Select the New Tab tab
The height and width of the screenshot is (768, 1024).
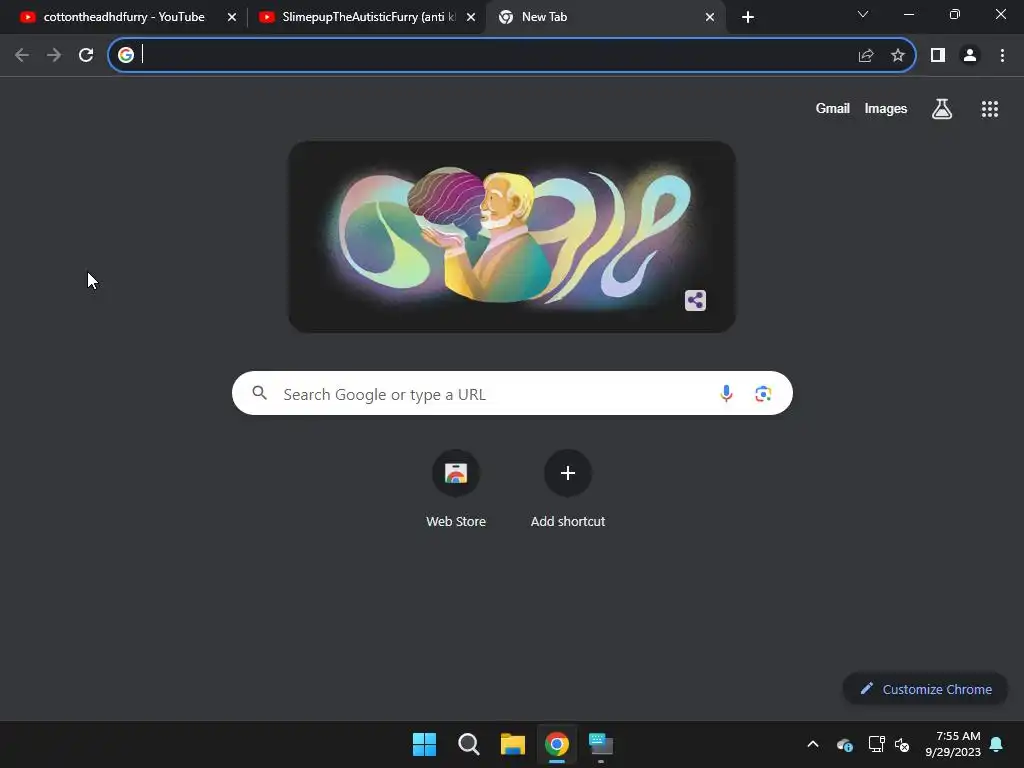click(x=604, y=17)
